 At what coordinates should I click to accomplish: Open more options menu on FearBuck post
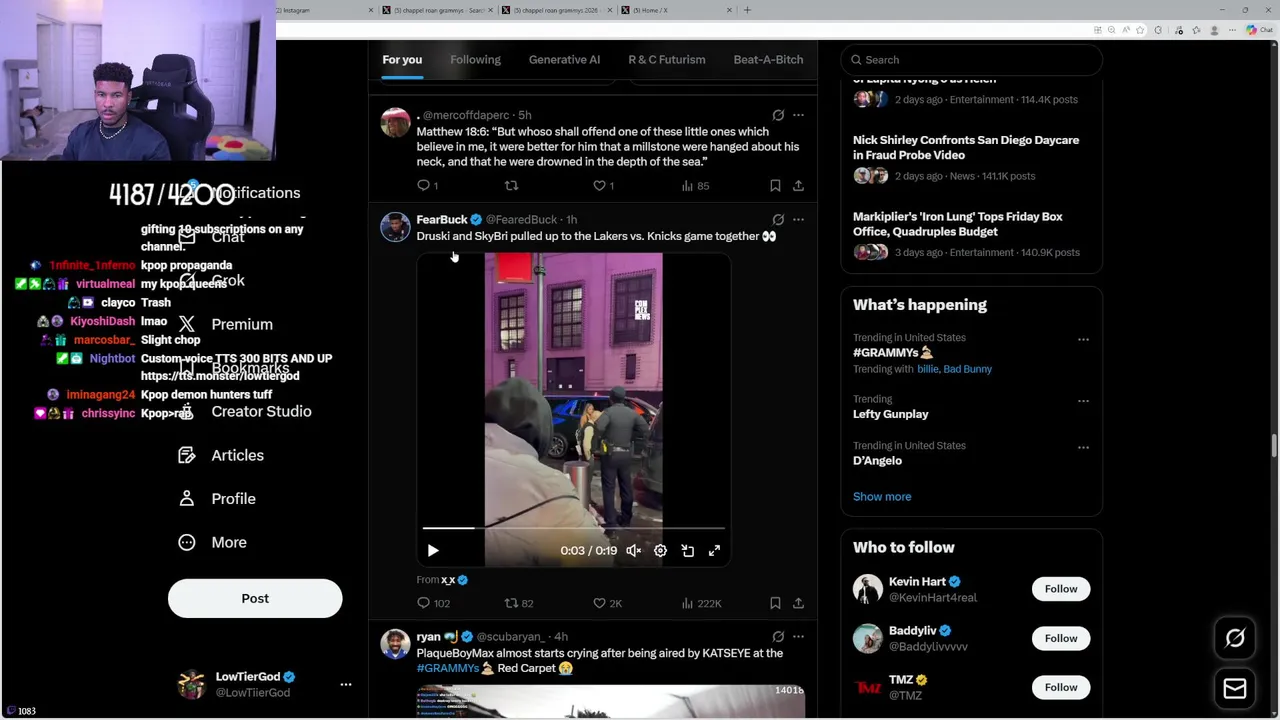point(798,219)
